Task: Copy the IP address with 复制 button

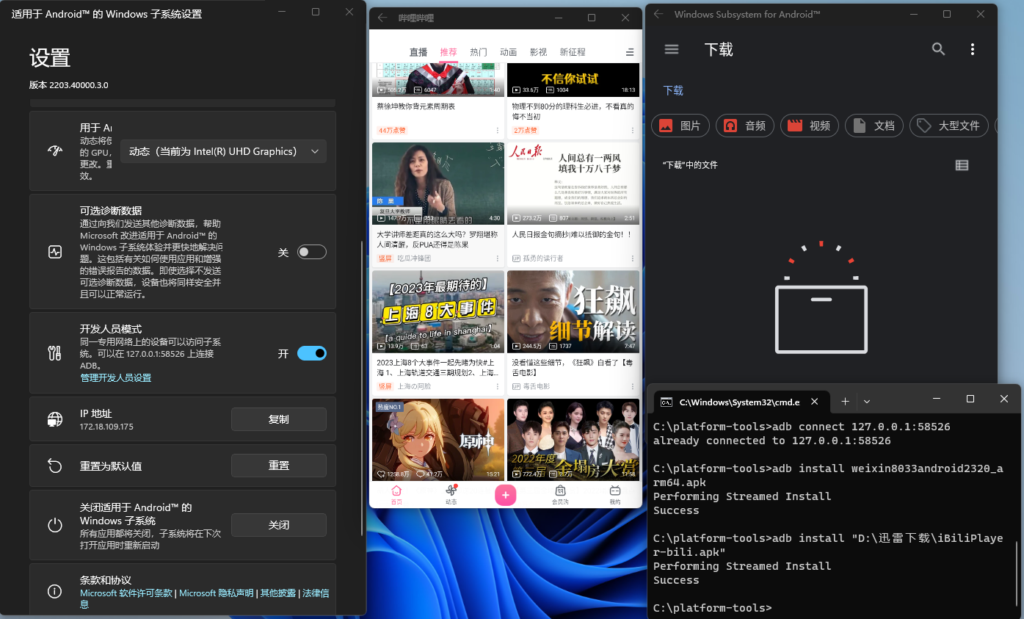Action: pyautogui.click(x=279, y=419)
